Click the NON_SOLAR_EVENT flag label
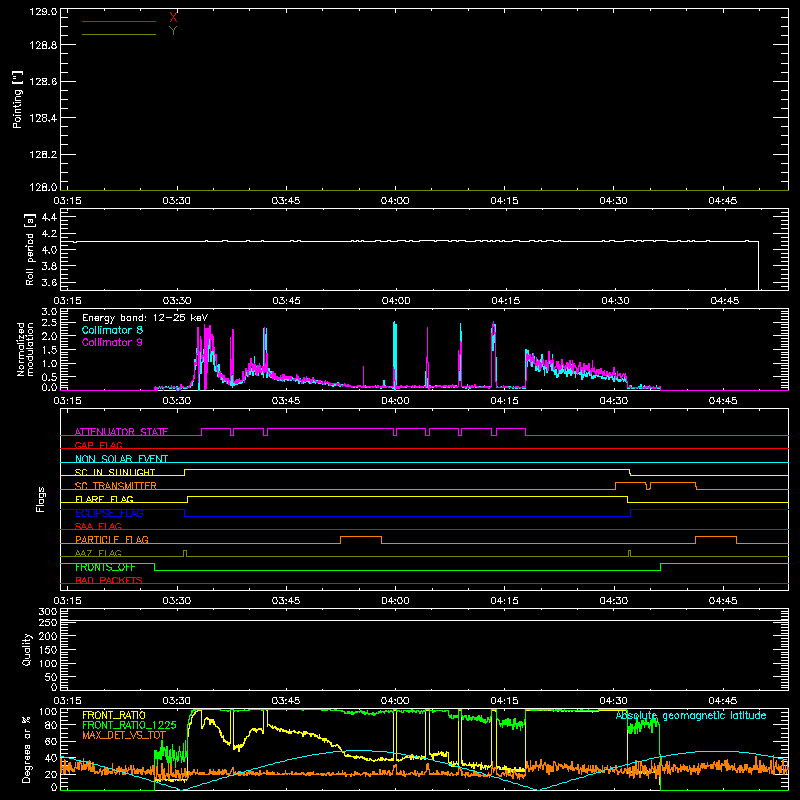The width and height of the screenshot is (800, 800). (x=121, y=459)
